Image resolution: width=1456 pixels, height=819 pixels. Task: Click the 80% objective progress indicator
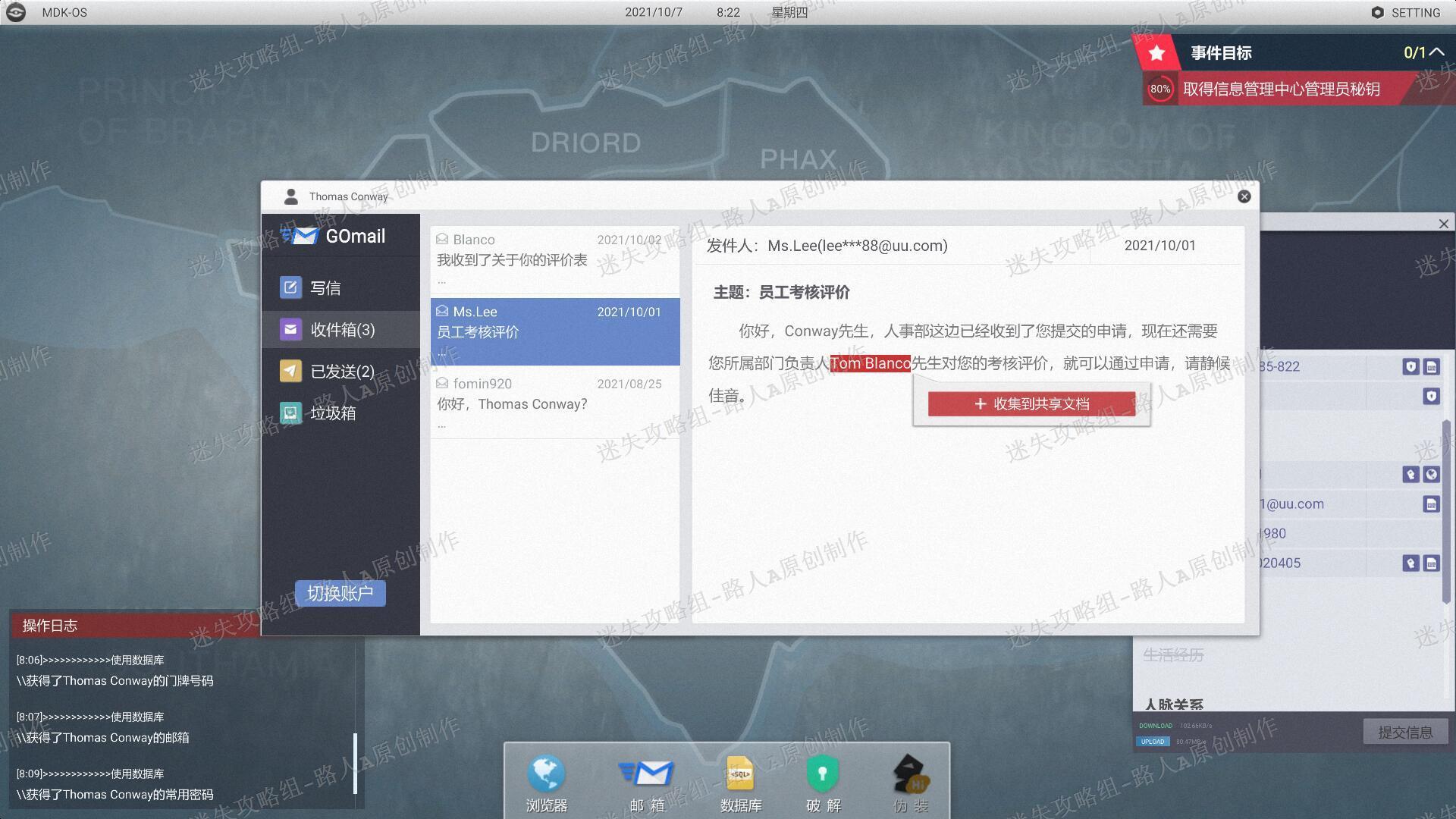pyautogui.click(x=1159, y=89)
